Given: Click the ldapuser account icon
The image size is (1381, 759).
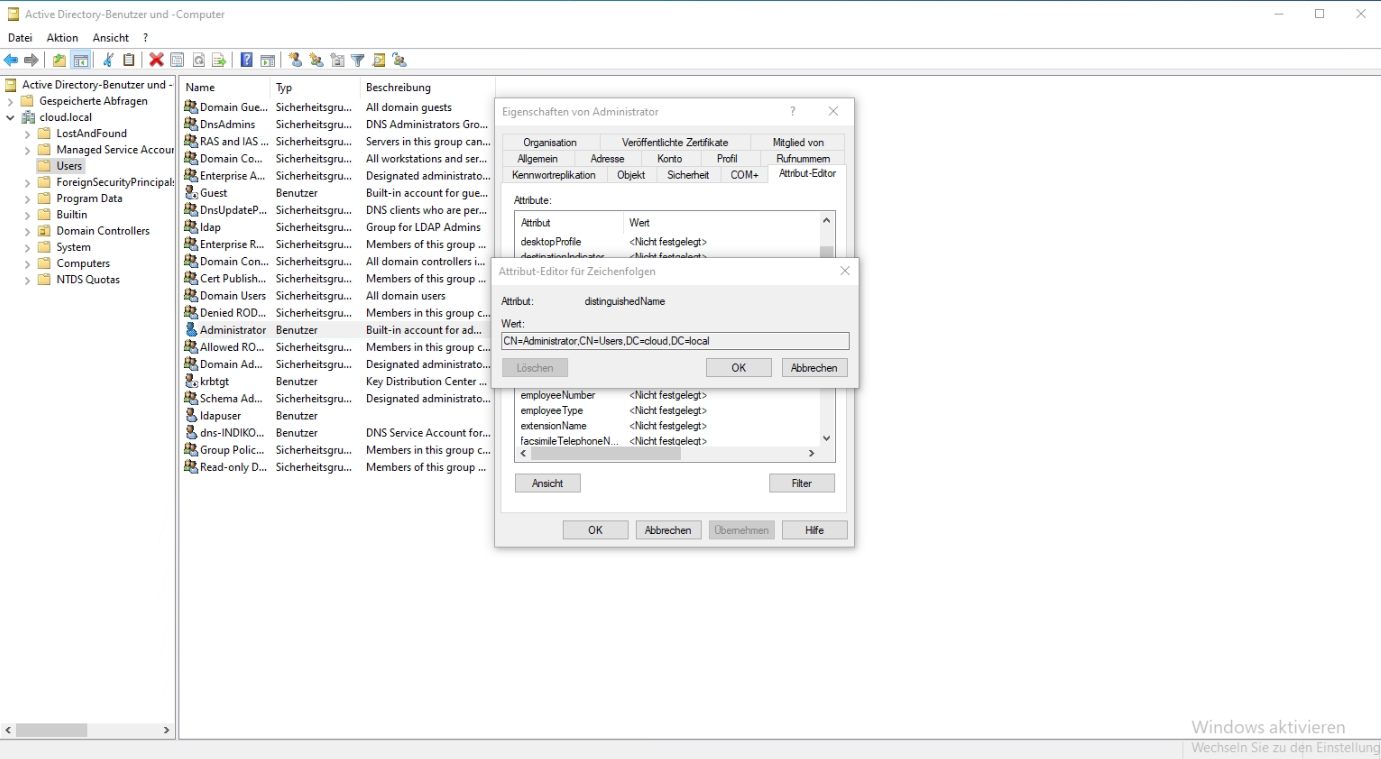Looking at the screenshot, I should coord(191,415).
